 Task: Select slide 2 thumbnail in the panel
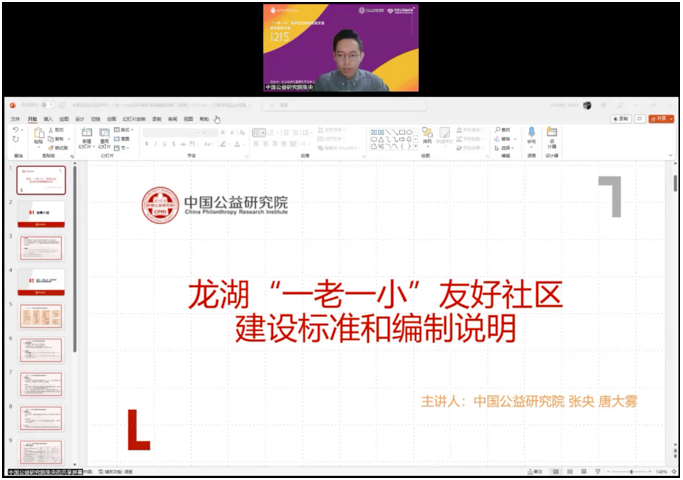41,214
